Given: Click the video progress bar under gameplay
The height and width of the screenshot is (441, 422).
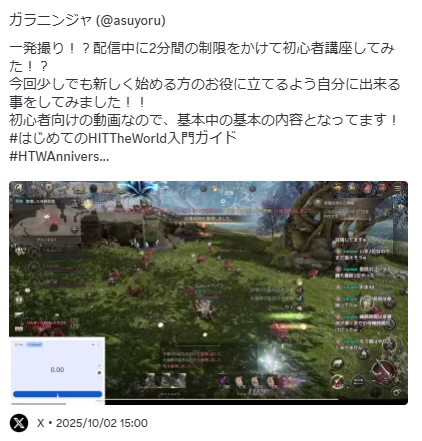Looking at the screenshot, I should click(208, 399).
